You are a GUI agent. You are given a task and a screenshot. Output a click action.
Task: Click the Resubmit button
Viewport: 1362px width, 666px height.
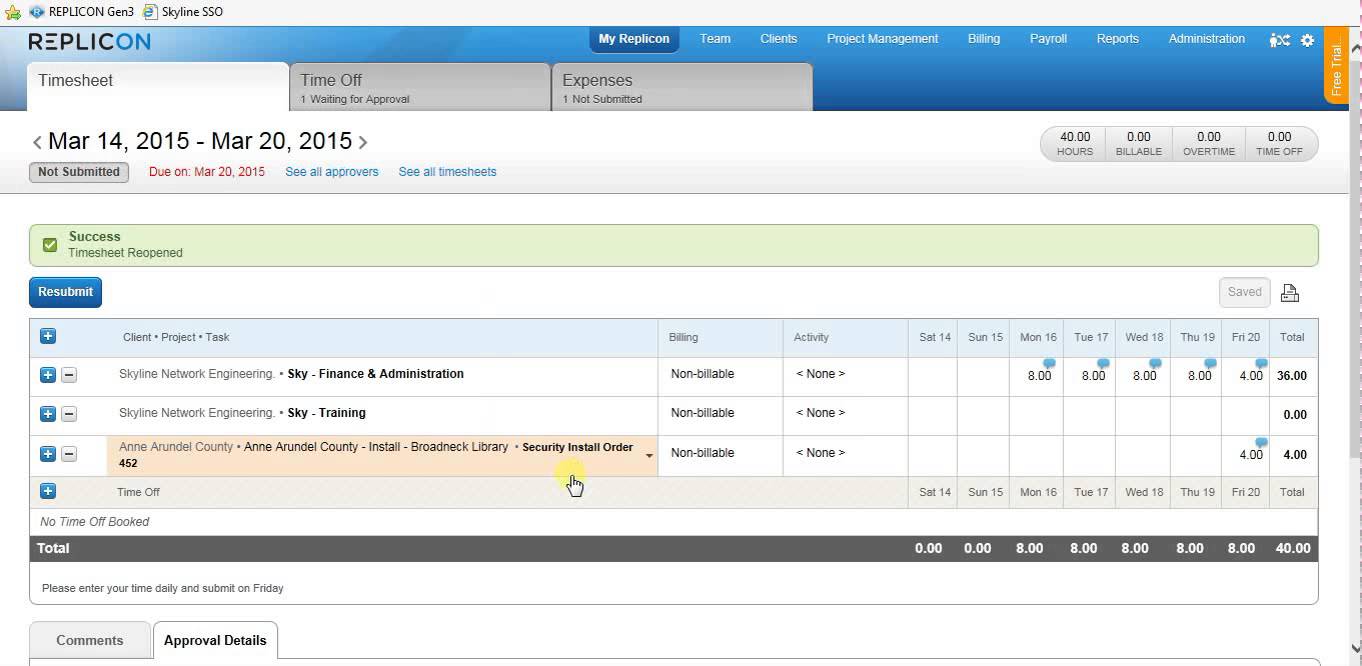[66, 292]
